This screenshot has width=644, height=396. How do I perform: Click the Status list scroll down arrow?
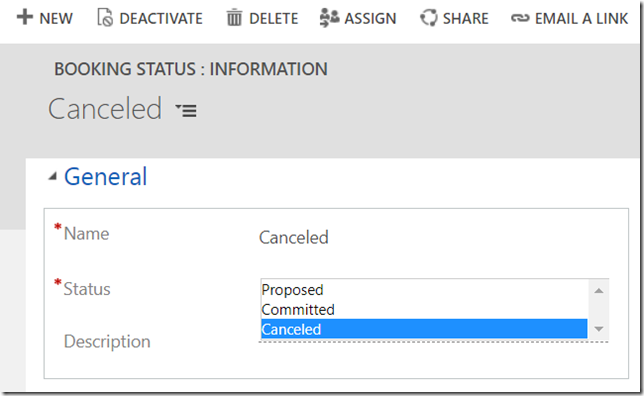click(x=599, y=329)
